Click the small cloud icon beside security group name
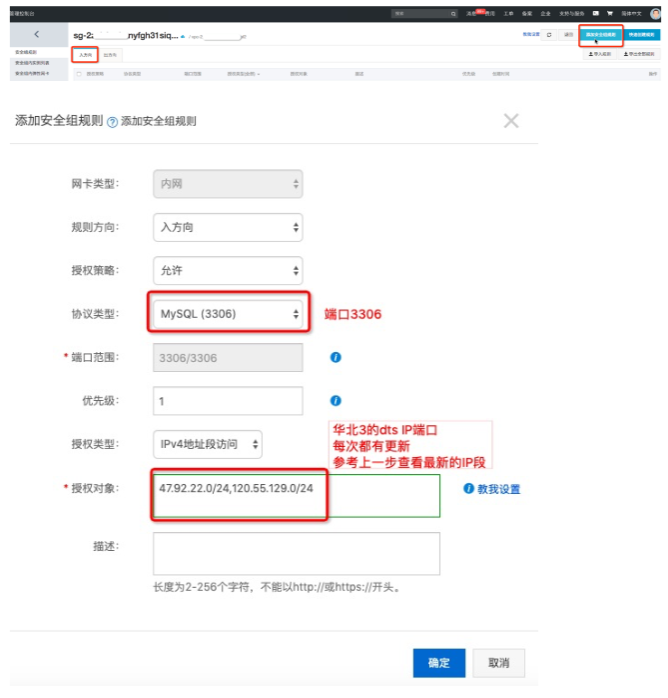The image size is (668, 698). (x=182, y=37)
